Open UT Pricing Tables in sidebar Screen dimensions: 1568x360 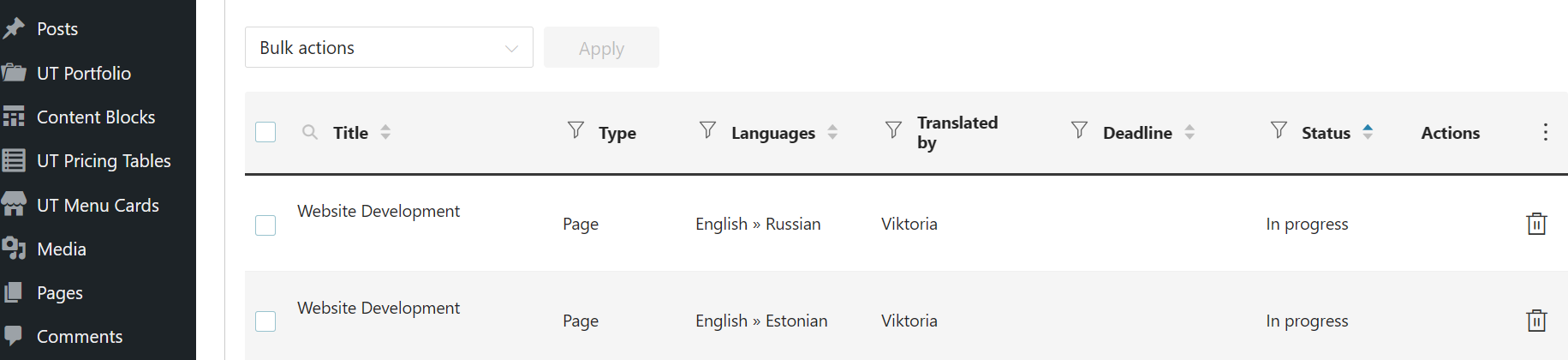(x=104, y=161)
